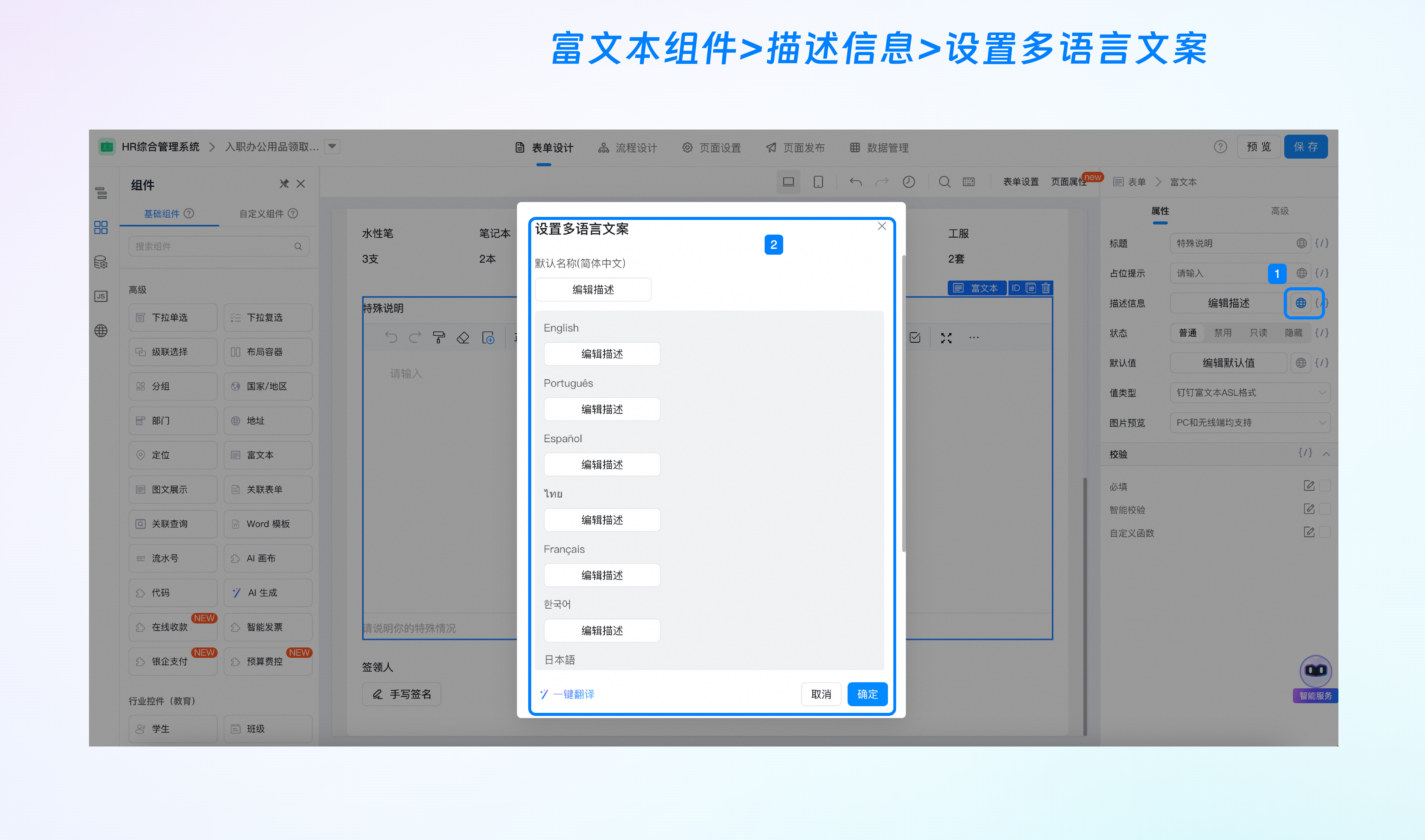Viewport: 1425px width, 840px height.
Task: Open the component library grid icon
Action: point(101,227)
